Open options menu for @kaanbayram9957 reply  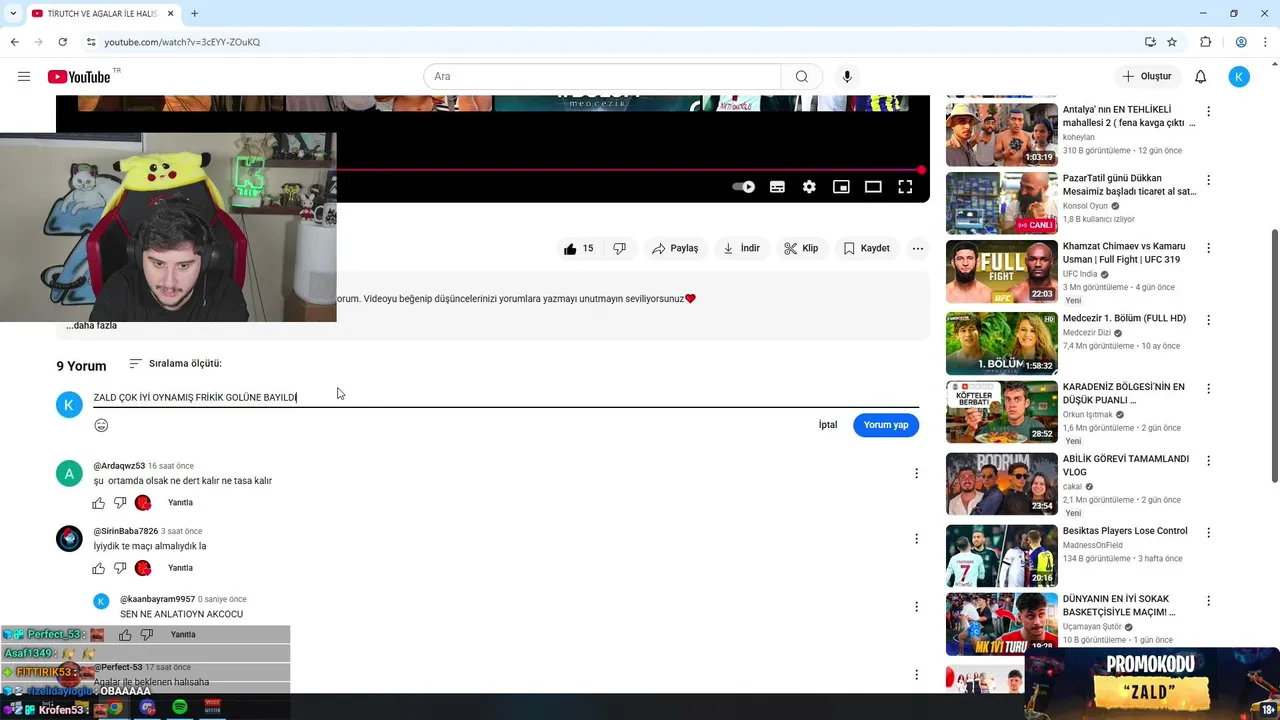[x=916, y=607]
